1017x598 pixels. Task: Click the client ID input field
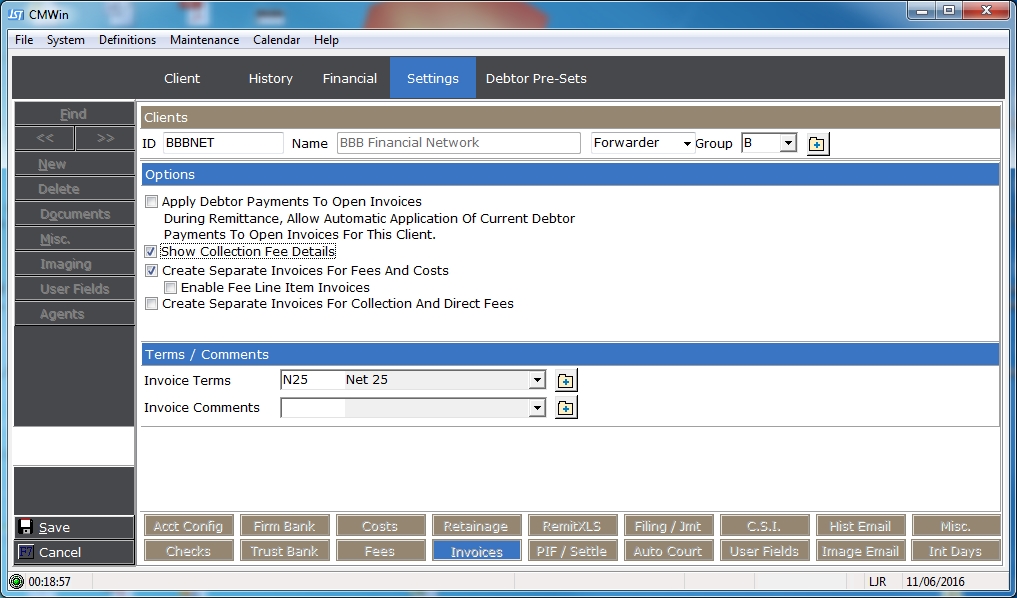click(x=223, y=143)
